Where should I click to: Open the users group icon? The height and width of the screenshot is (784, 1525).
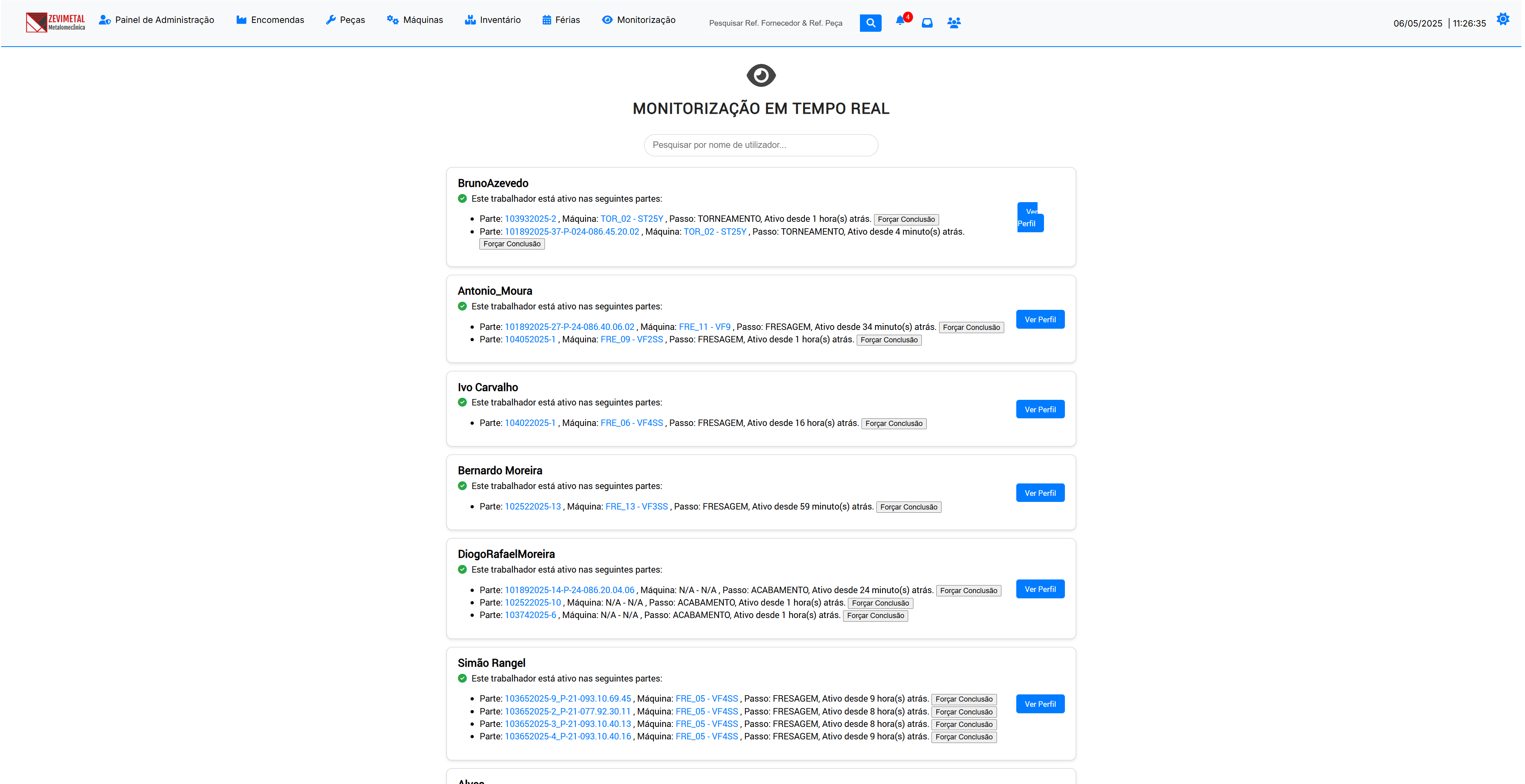coord(954,23)
